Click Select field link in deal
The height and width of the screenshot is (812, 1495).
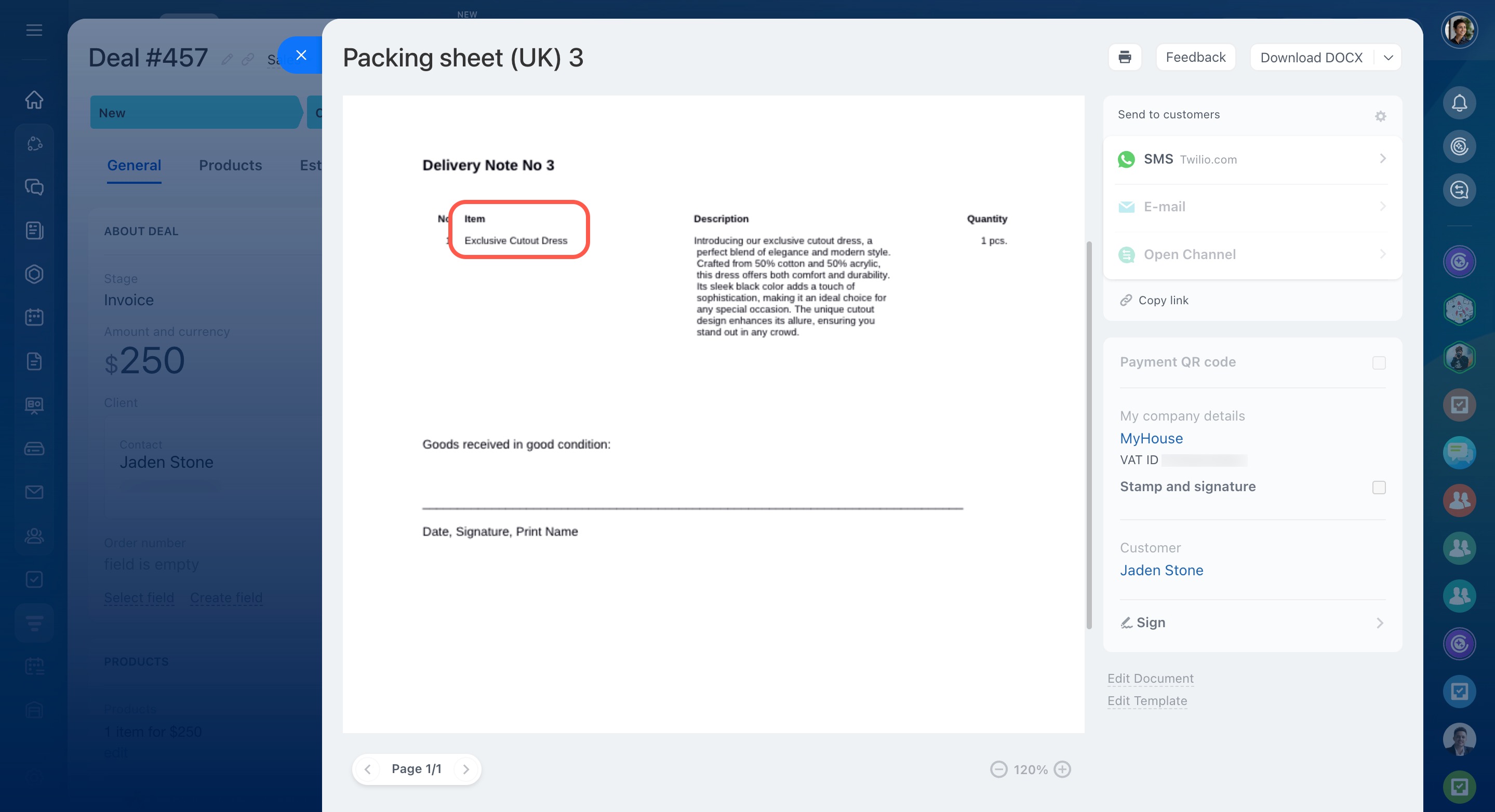[139, 598]
